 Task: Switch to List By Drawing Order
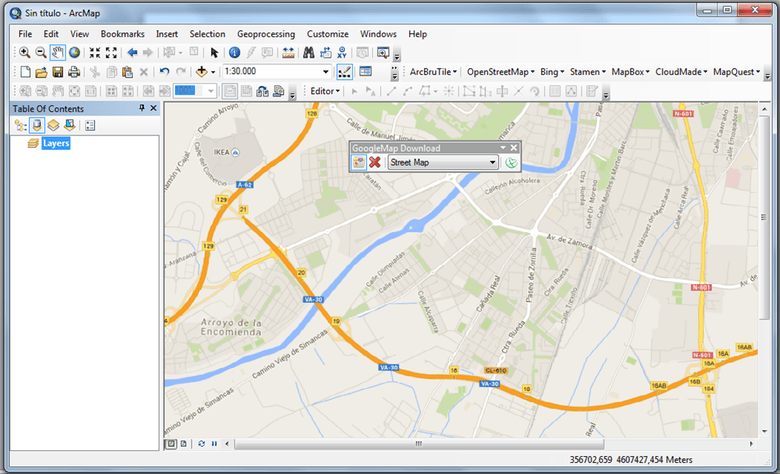(x=20, y=125)
